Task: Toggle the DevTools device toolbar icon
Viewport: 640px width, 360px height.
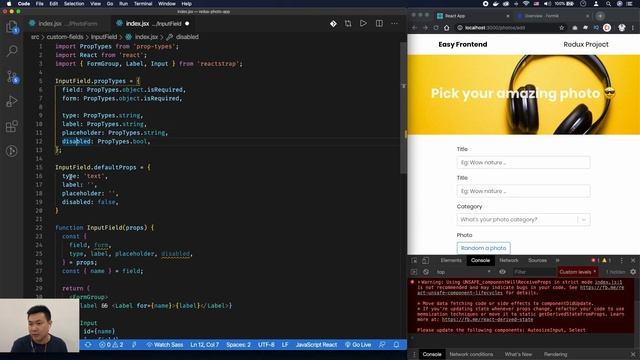Action: coord(425,260)
